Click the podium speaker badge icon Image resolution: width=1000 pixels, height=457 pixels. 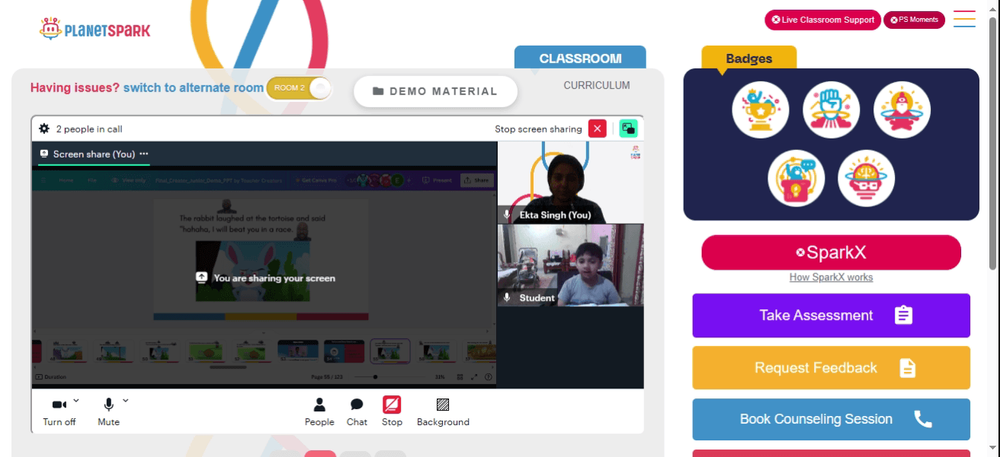point(796,178)
